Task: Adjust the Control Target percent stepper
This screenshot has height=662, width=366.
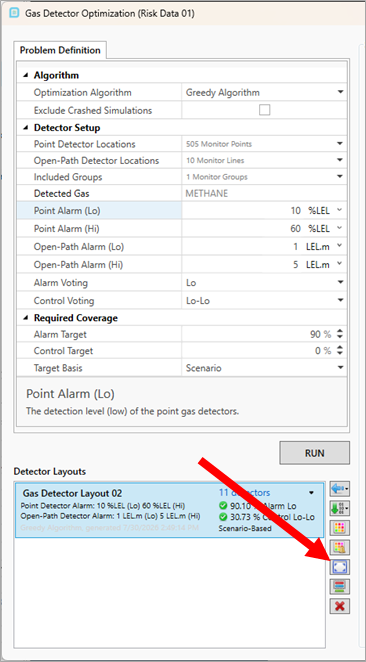Action: (x=340, y=351)
